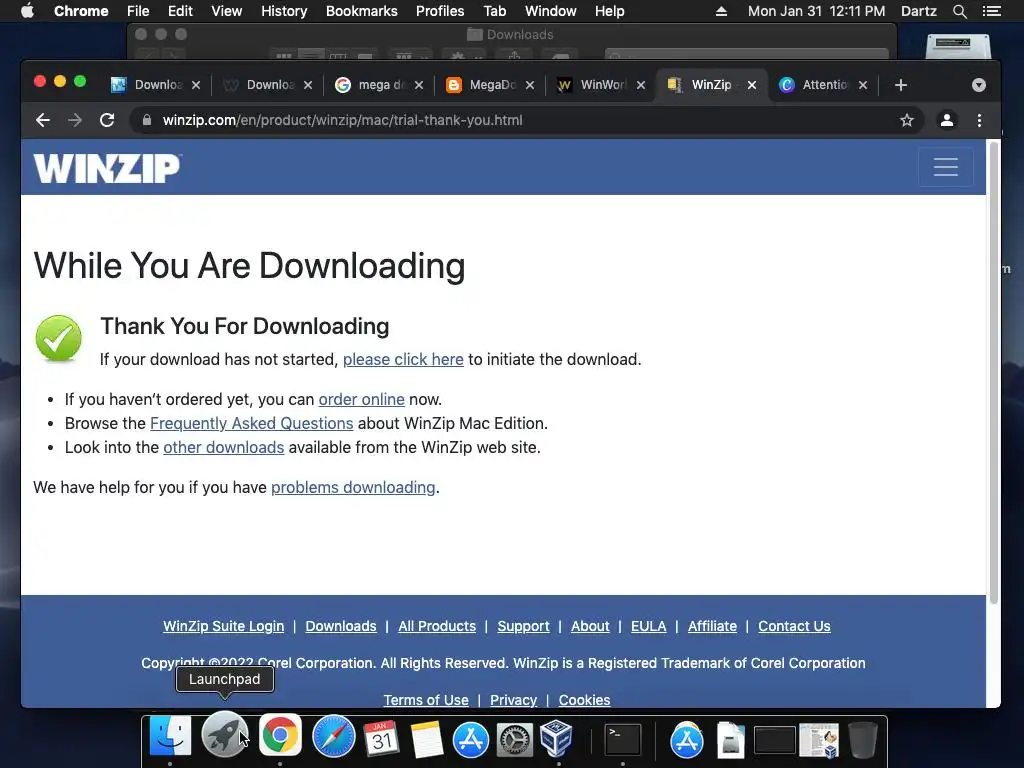Open the notification list icon in the menu bar
This screenshot has width=1024, height=768.
pyautogui.click(x=991, y=11)
